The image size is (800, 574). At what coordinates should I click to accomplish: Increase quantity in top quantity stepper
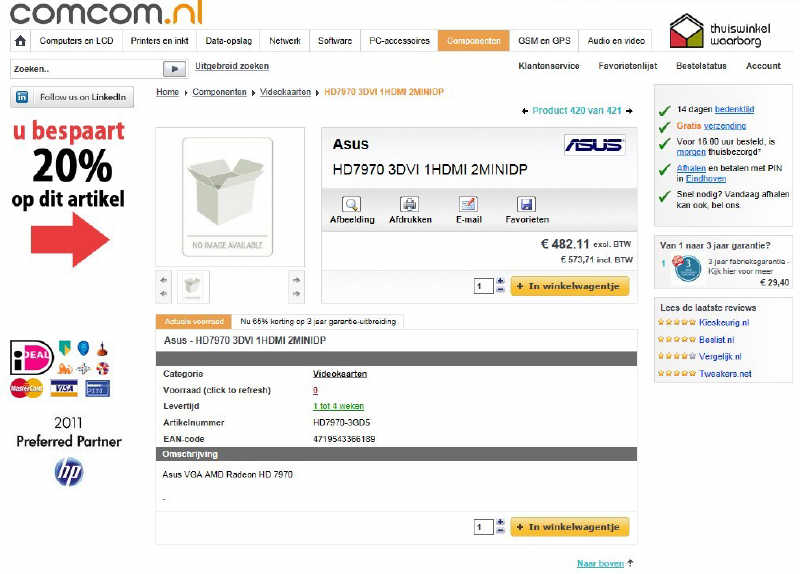tap(500, 282)
